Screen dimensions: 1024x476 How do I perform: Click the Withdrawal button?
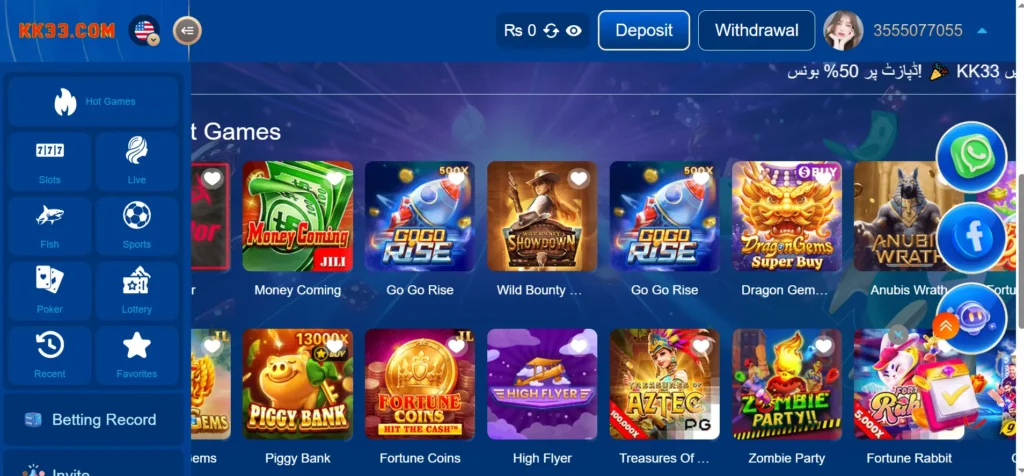click(x=756, y=31)
